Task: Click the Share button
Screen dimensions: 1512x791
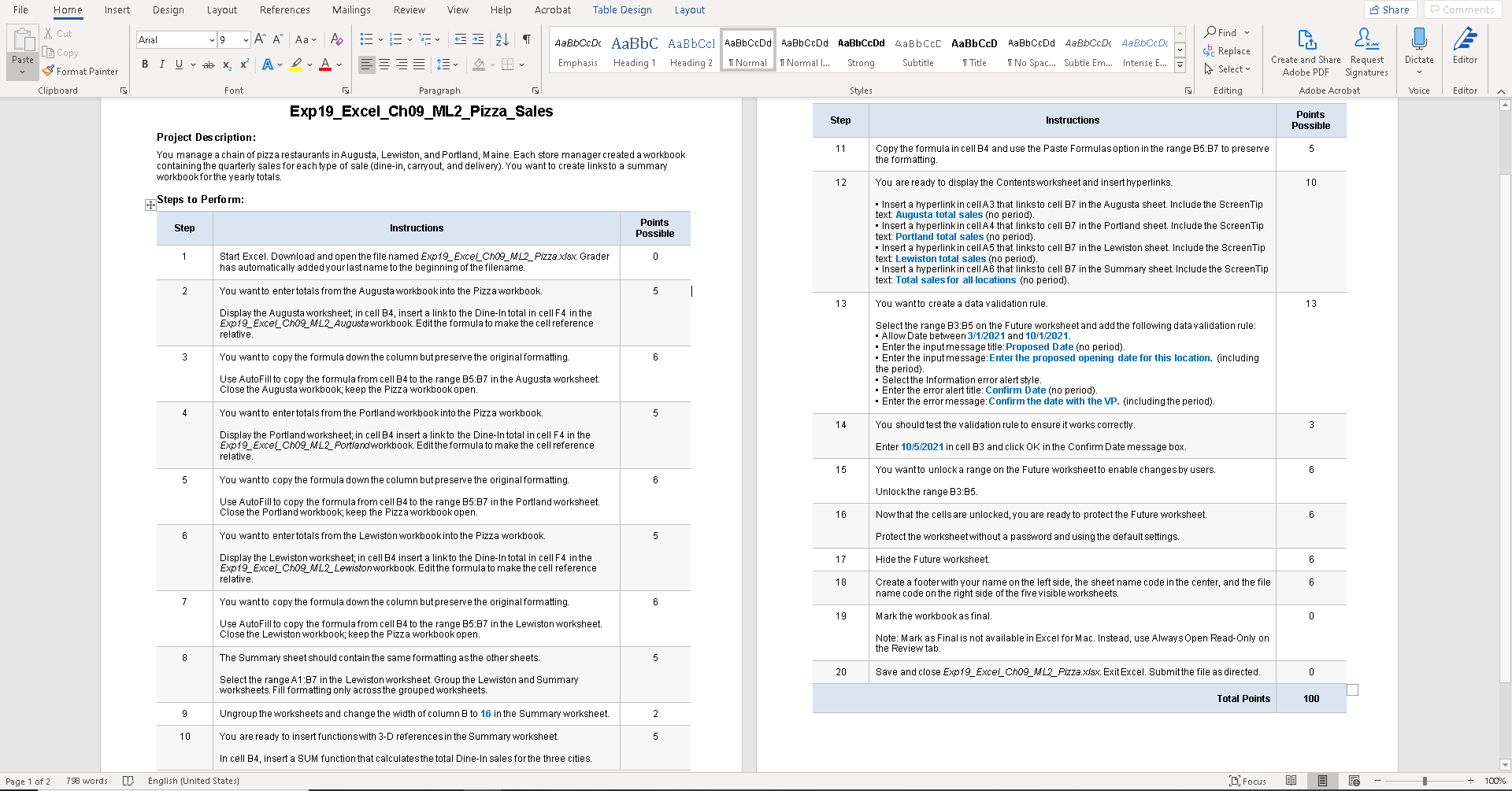Action: [x=1390, y=9]
